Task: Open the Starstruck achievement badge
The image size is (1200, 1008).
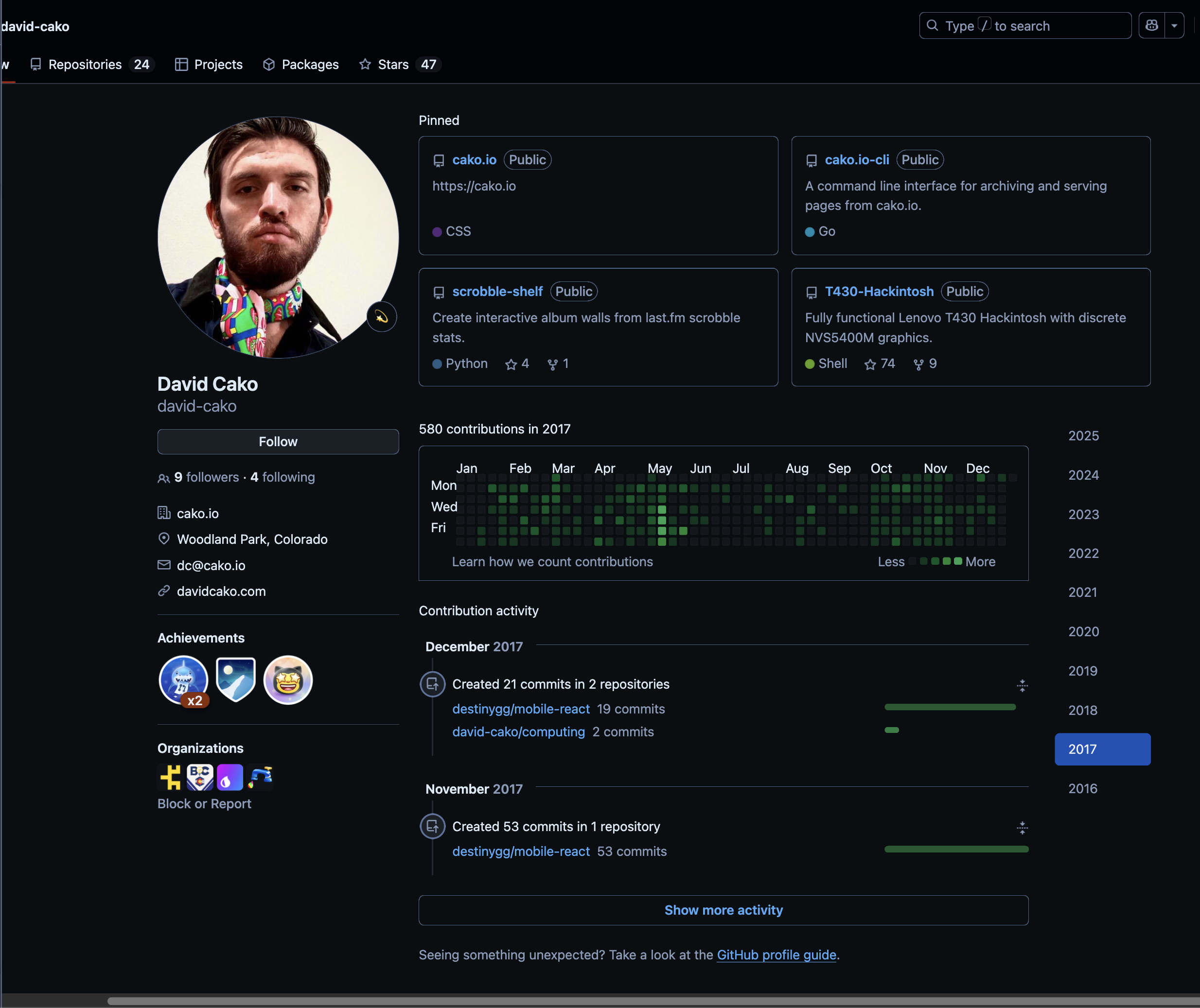Action: (287, 680)
